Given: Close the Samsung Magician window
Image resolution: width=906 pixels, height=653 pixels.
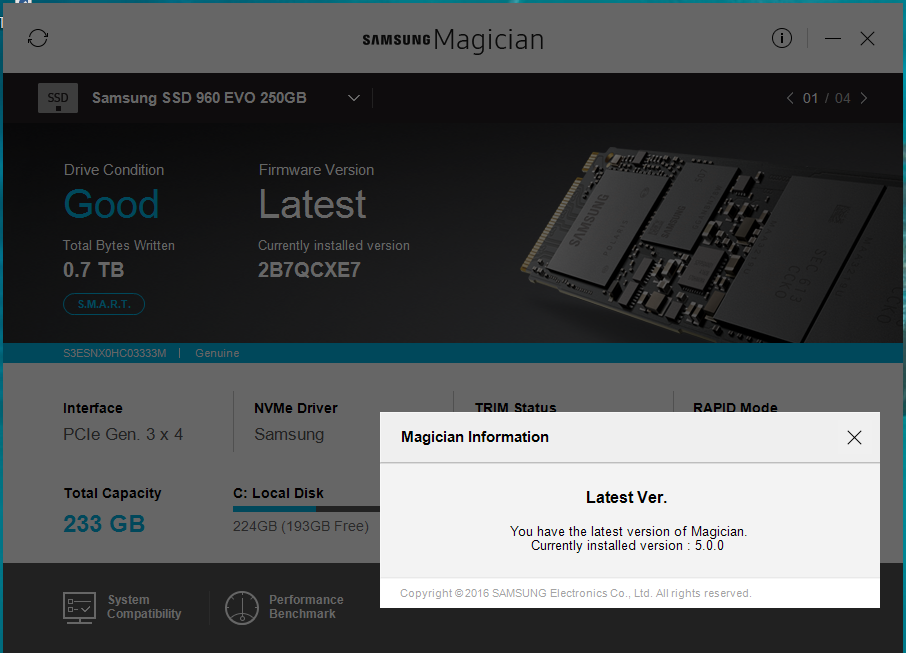Looking at the screenshot, I should 867,39.
